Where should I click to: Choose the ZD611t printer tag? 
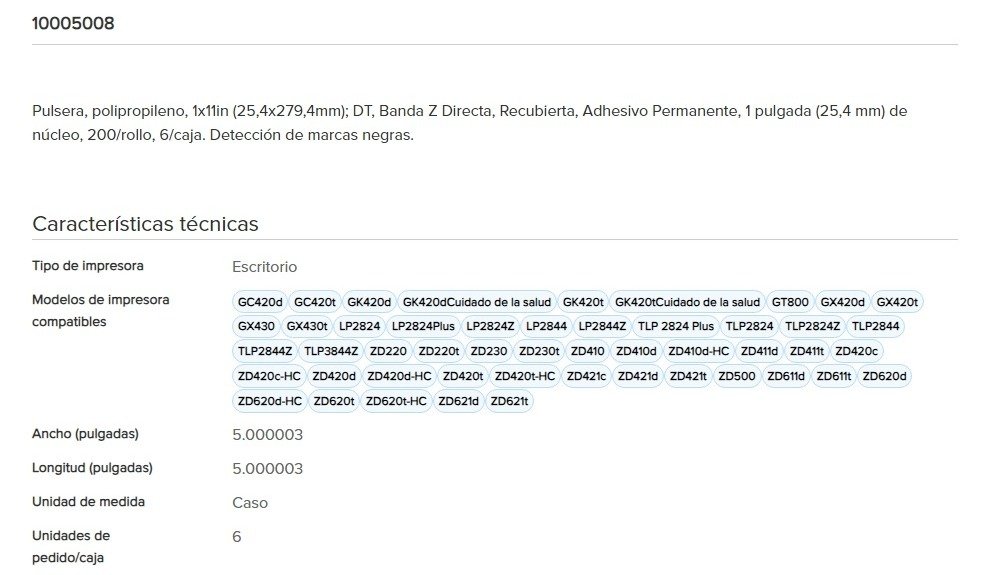(x=833, y=376)
